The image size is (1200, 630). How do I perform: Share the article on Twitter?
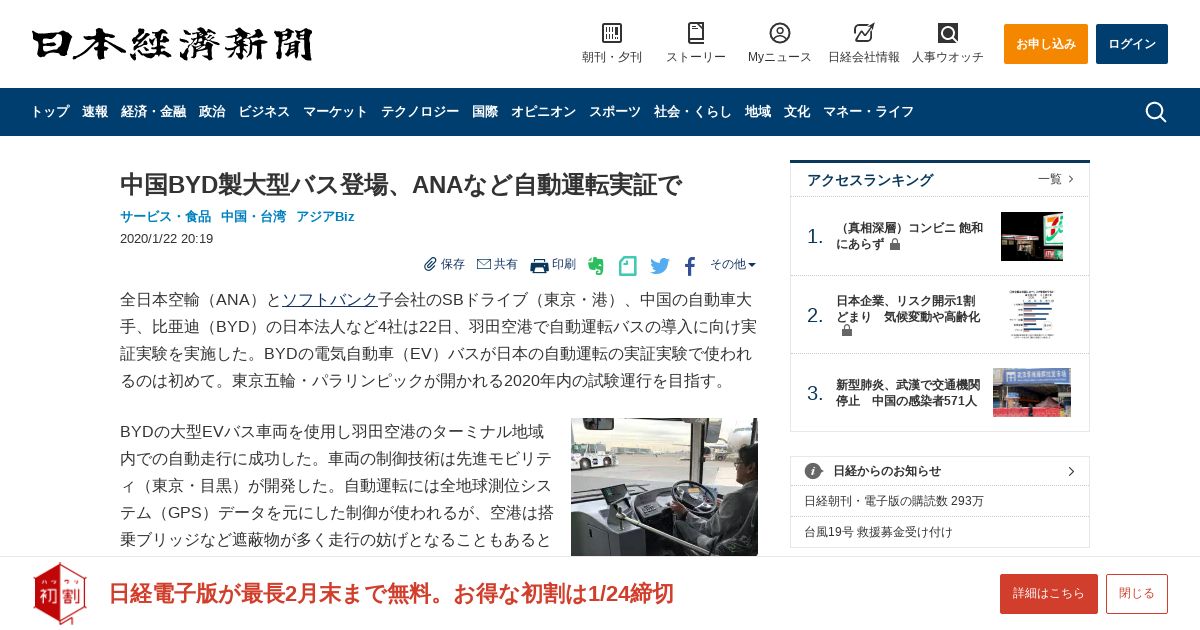[660, 266]
